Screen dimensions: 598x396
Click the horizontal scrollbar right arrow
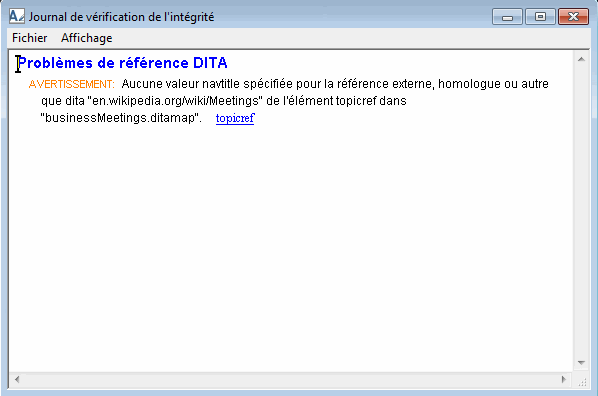click(564, 379)
